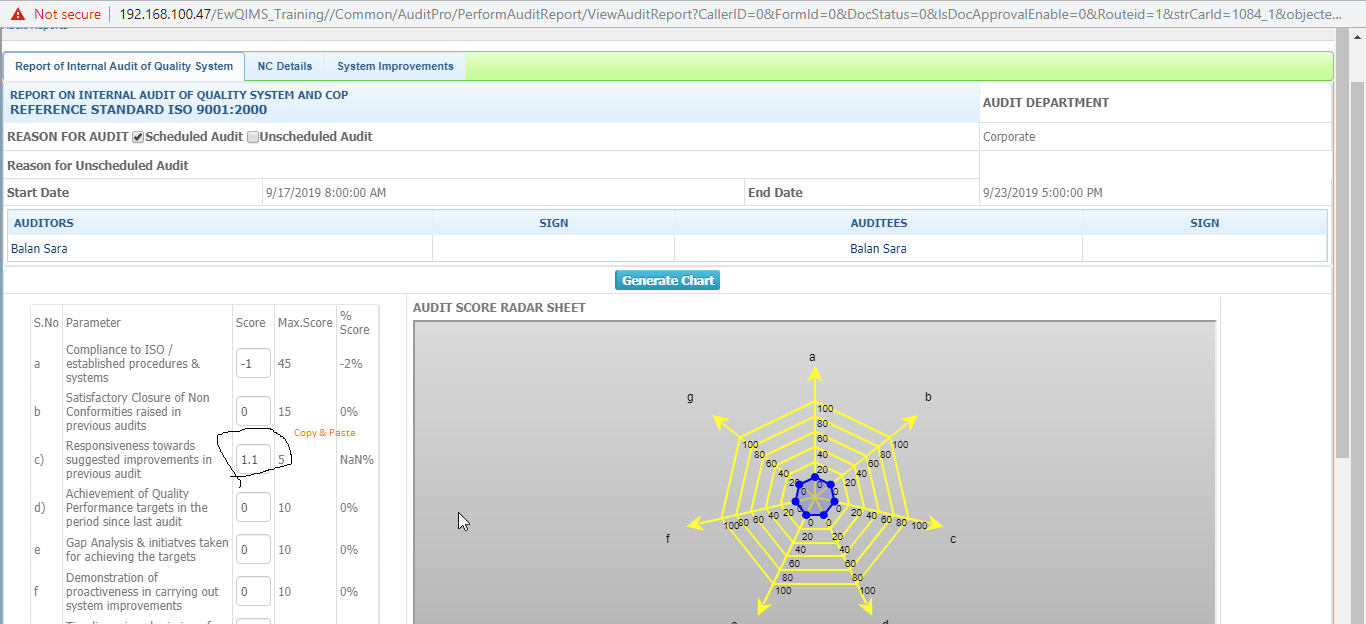Click the AUDITEES column header
This screenshot has height=624, width=1366.
tap(878, 223)
